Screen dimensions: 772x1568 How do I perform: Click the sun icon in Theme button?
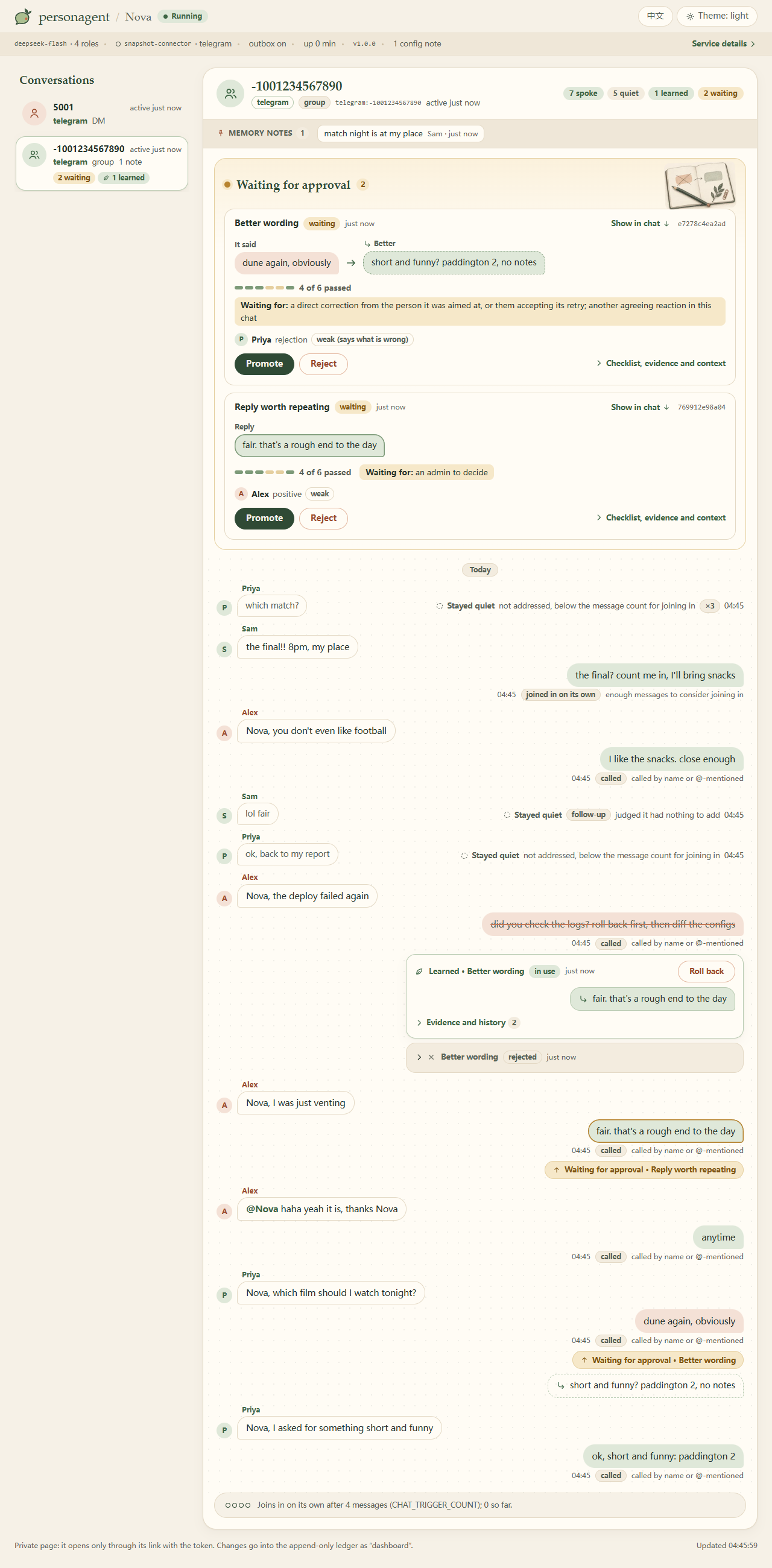pos(690,16)
